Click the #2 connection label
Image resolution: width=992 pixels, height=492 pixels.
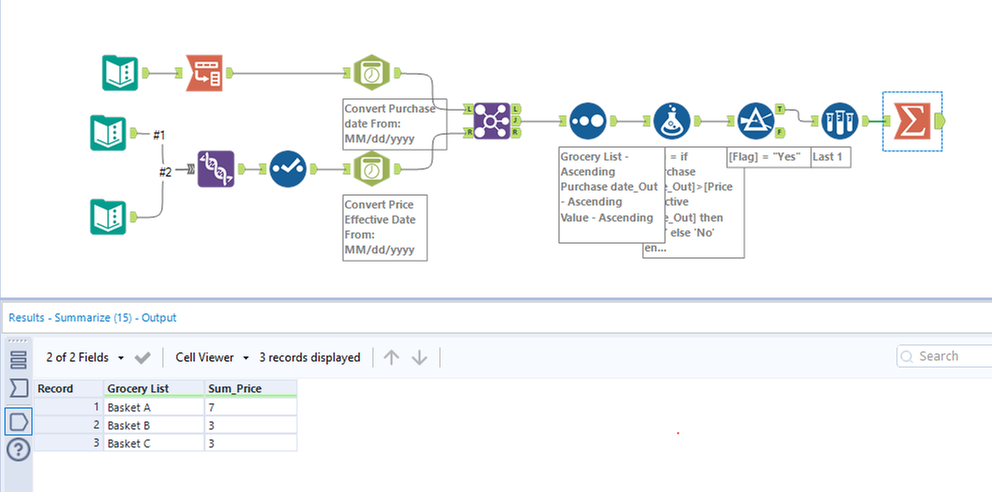coord(164,171)
